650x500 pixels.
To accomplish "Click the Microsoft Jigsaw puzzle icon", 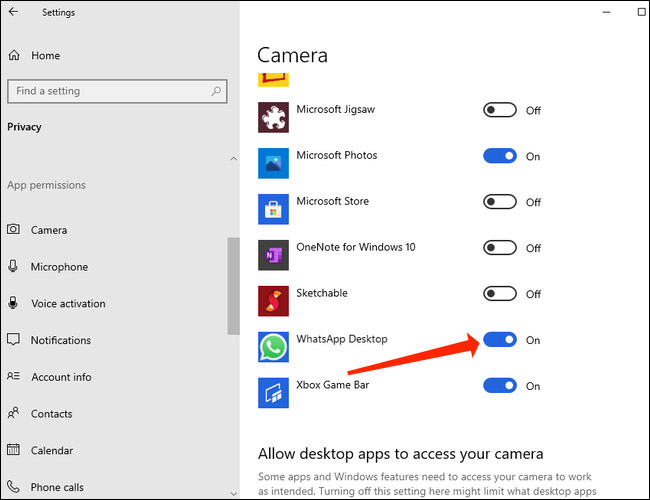I will pyautogui.click(x=273, y=117).
